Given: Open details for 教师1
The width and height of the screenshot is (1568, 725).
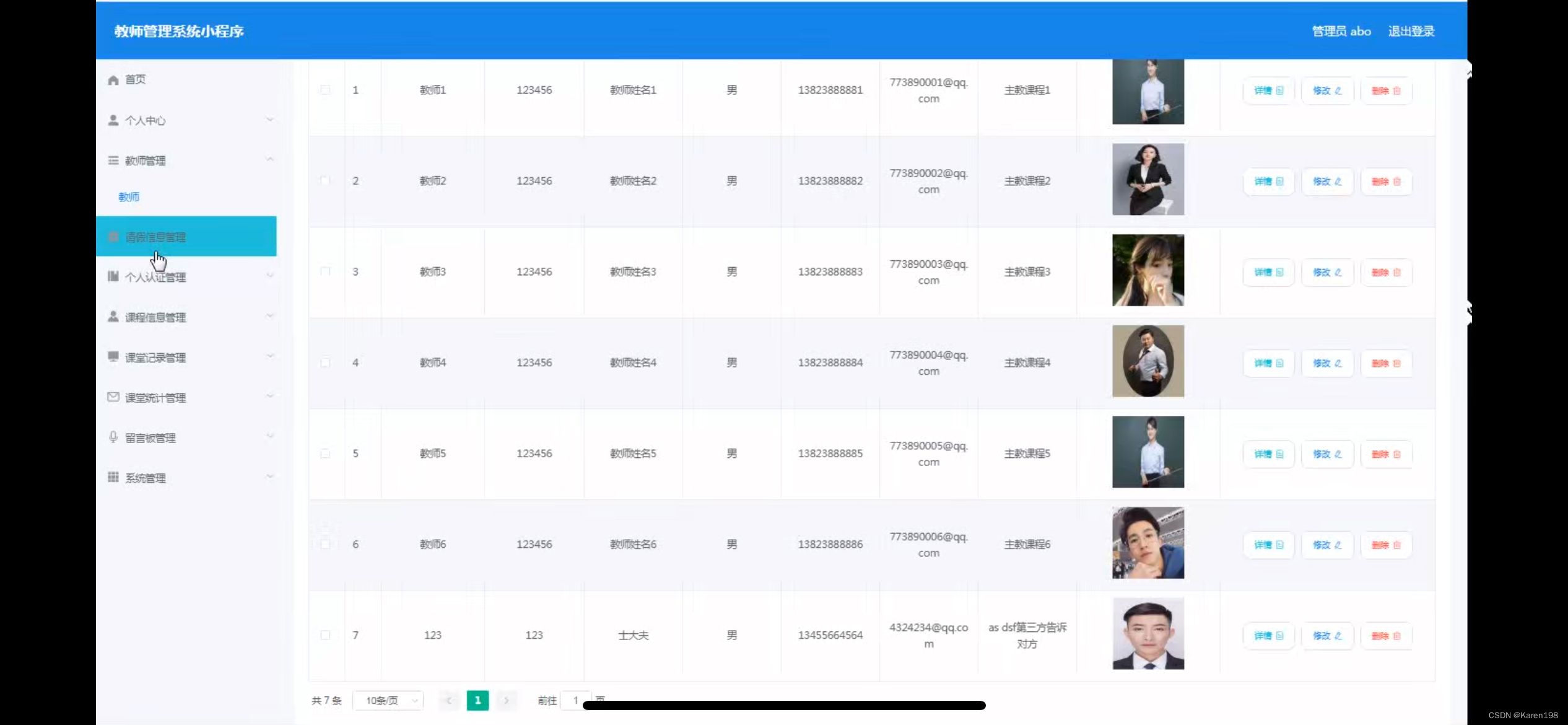Looking at the screenshot, I should click(x=1268, y=90).
